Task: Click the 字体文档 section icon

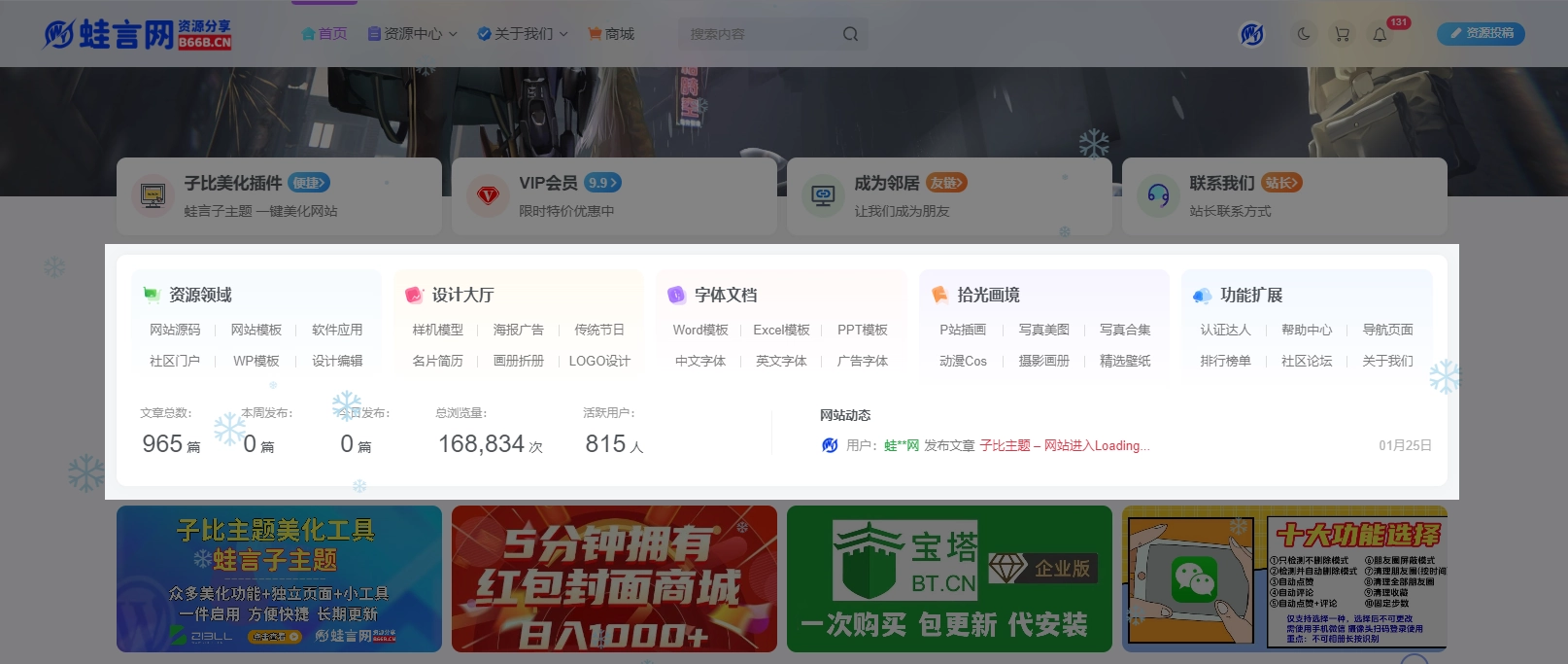Action: 676,295
